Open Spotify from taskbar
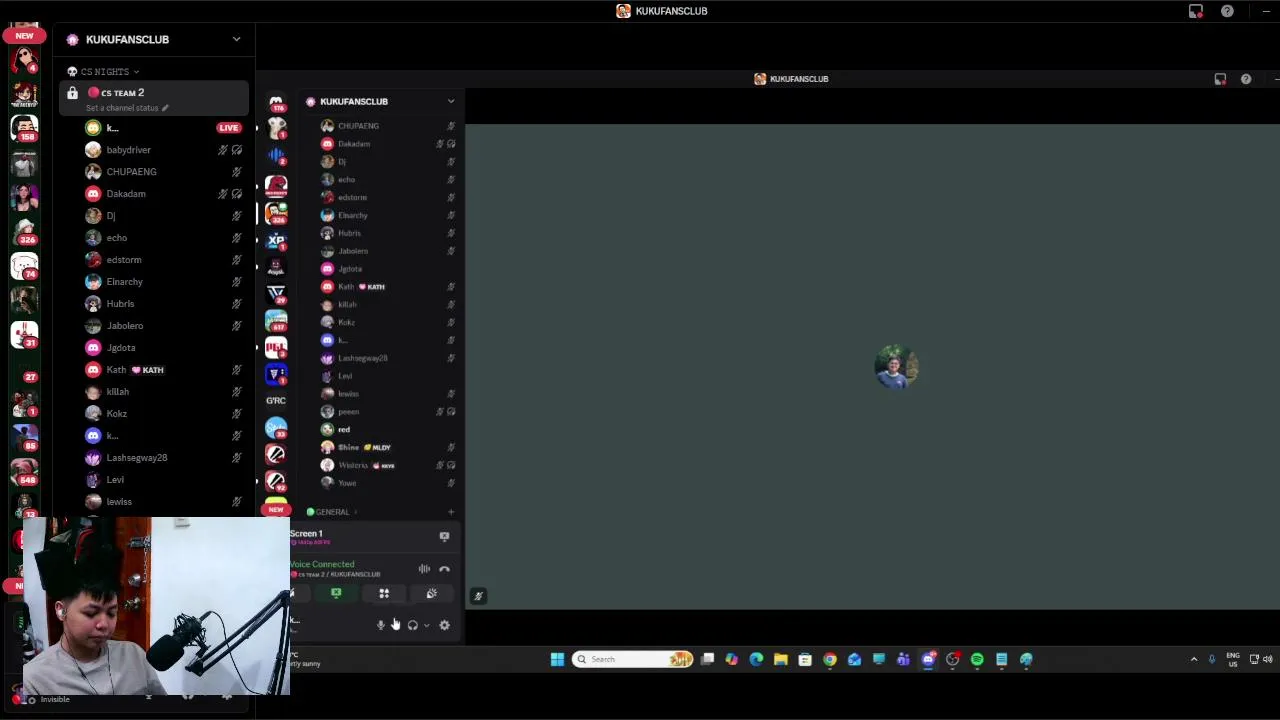 pyautogui.click(x=977, y=659)
